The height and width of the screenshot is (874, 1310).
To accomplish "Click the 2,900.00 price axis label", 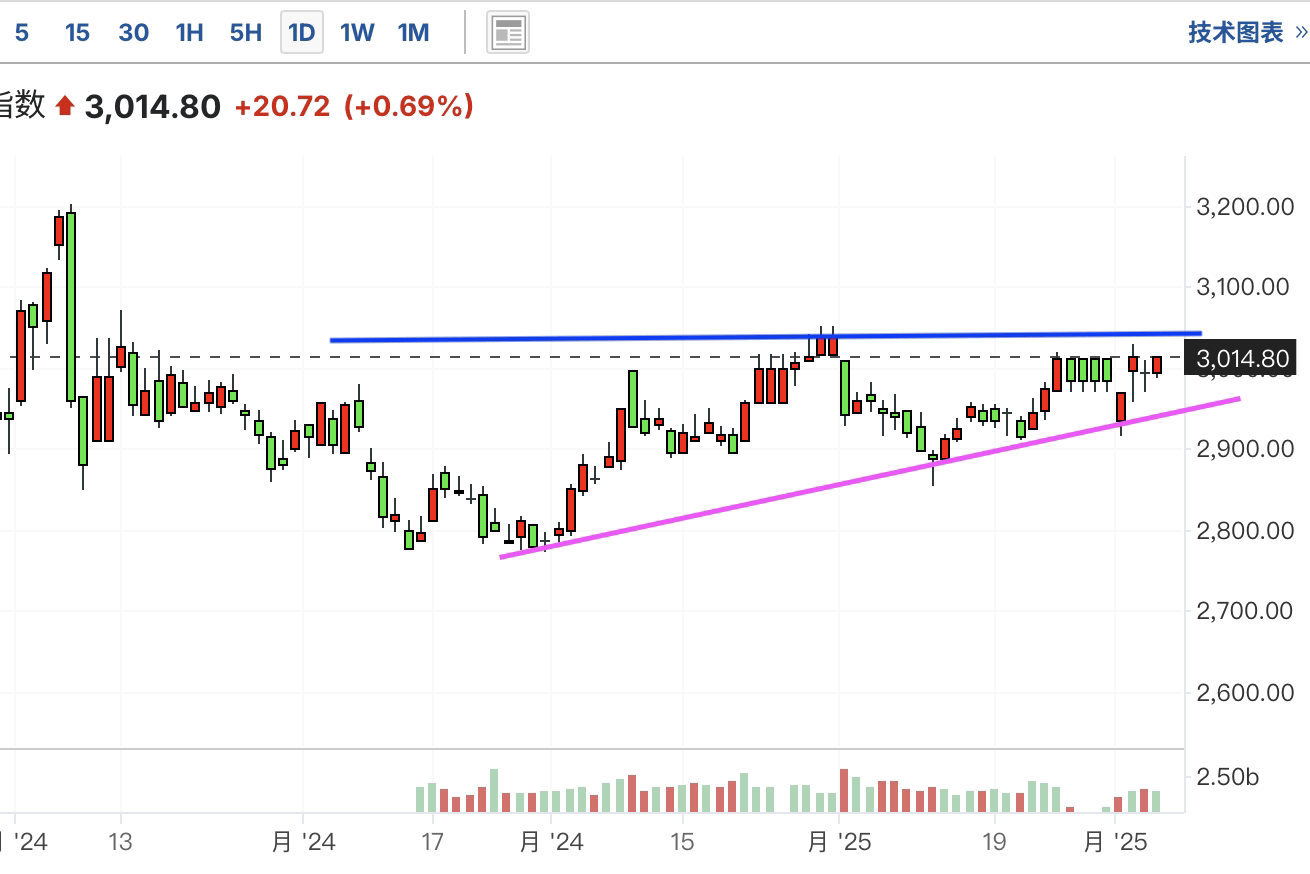I will tap(1244, 449).
